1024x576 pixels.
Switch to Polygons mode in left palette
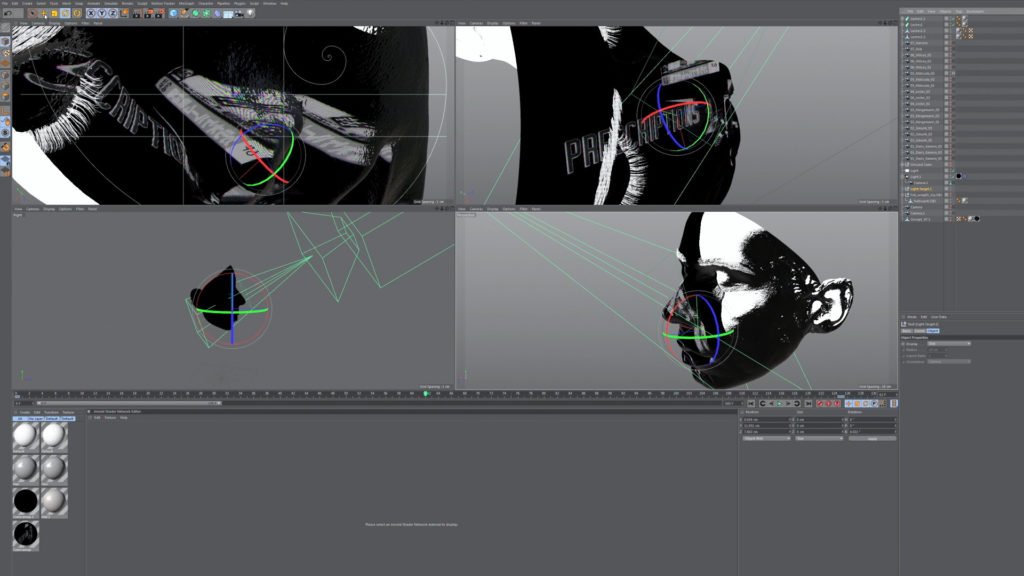pos(5,97)
